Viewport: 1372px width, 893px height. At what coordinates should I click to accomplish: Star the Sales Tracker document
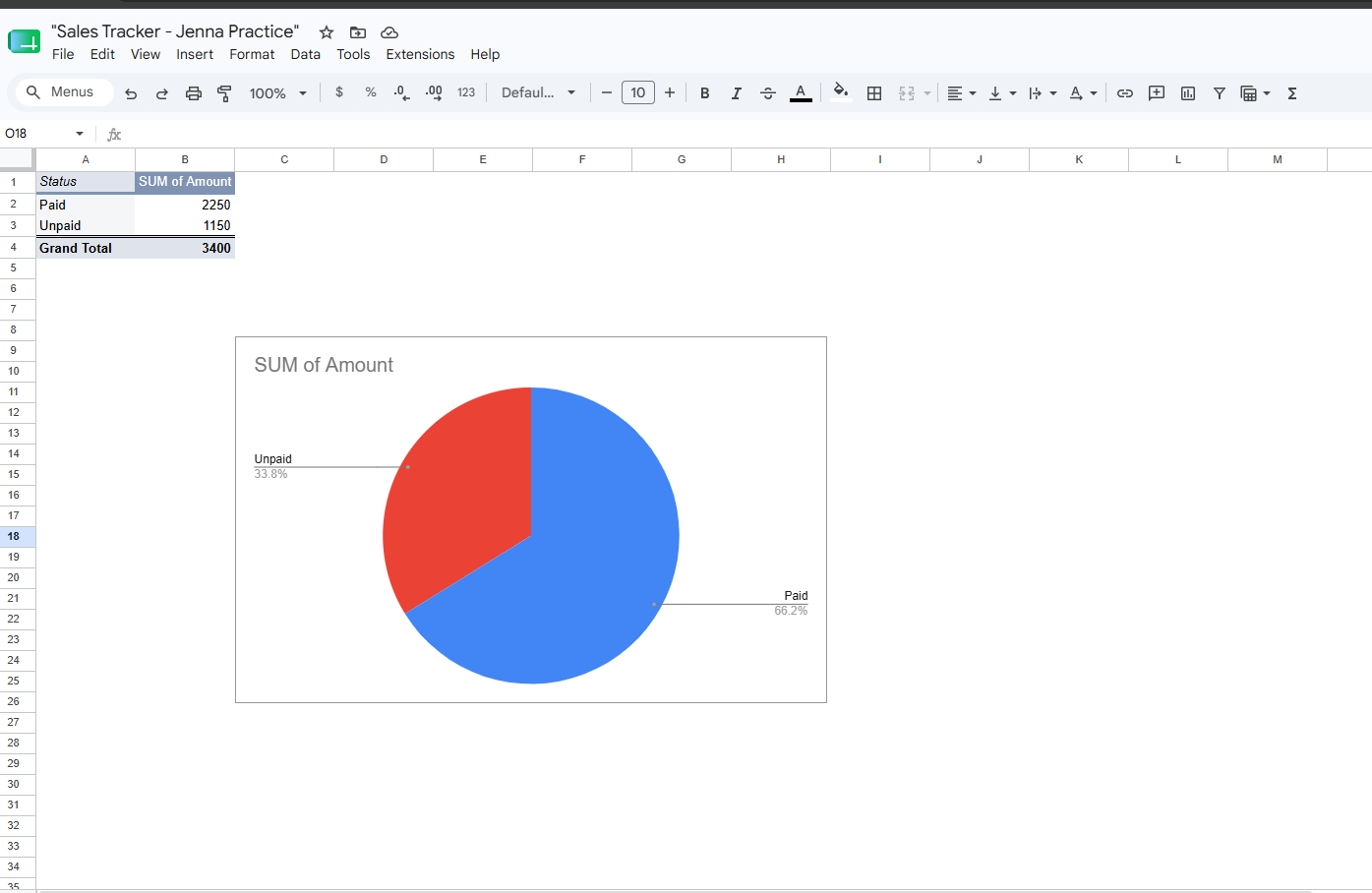pyautogui.click(x=327, y=32)
